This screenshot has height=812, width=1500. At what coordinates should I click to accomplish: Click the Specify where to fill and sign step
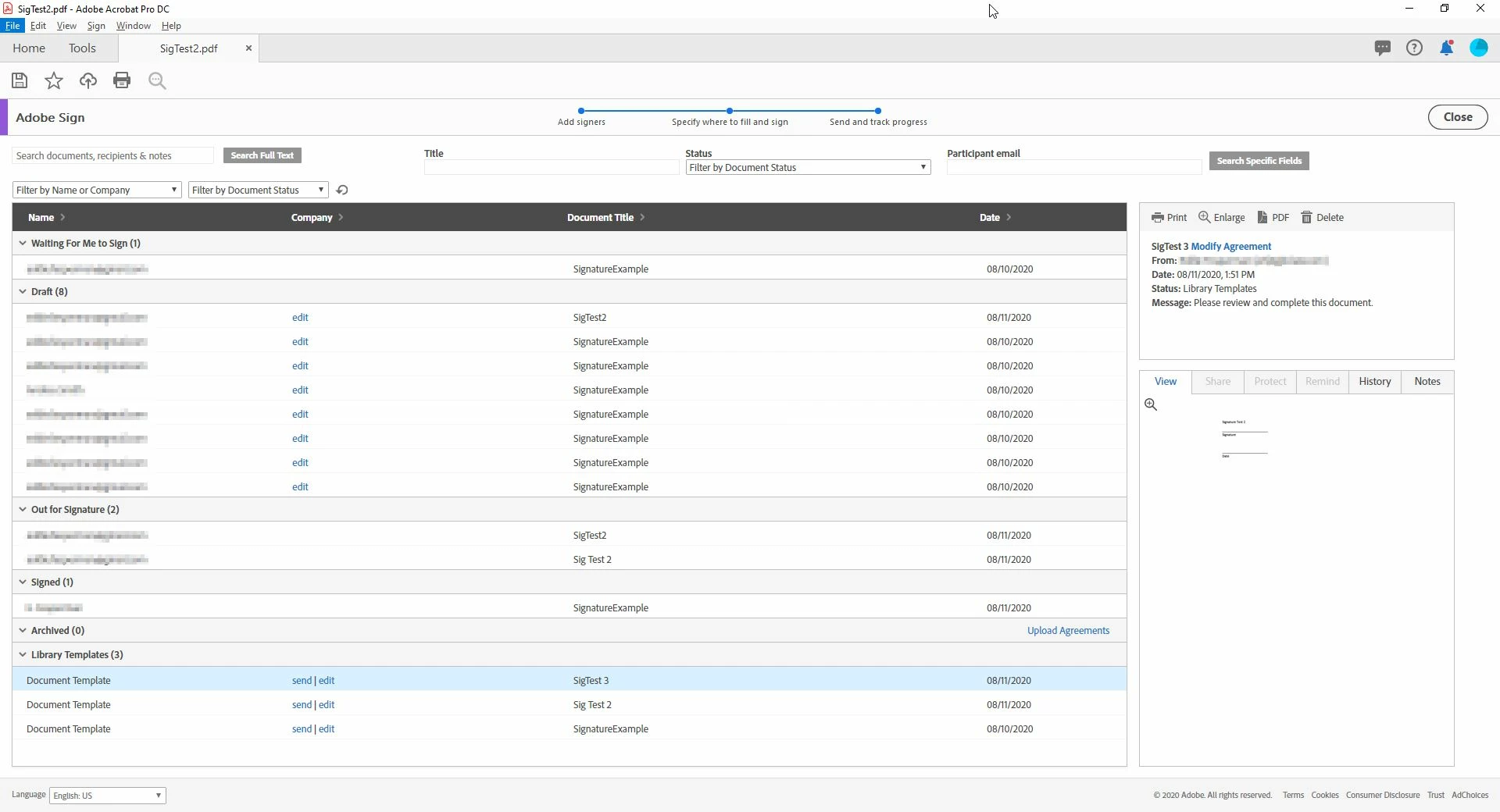coord(730,117)
